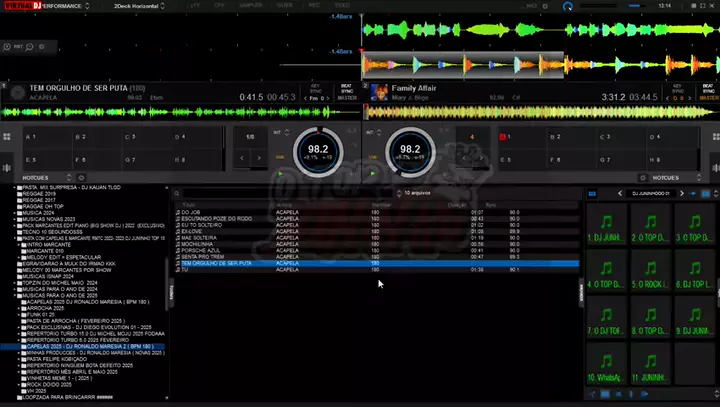Viewport: 720px width, 407px height.
Task: Open deck 2 INT source selector
Action: pos(373,132)
